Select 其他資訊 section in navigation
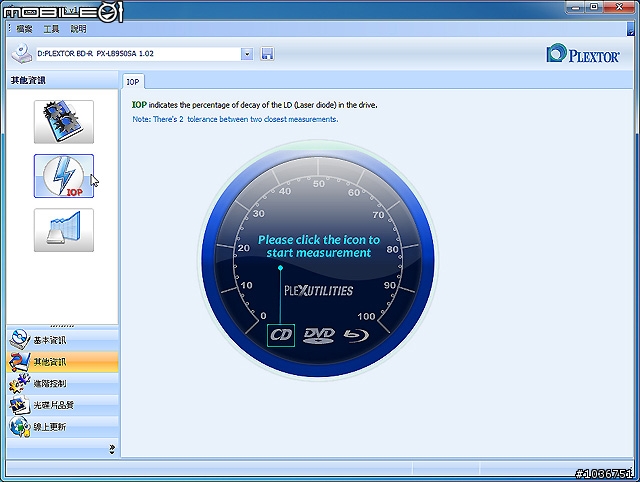The image size is (640, 482). tap(63, 362)
